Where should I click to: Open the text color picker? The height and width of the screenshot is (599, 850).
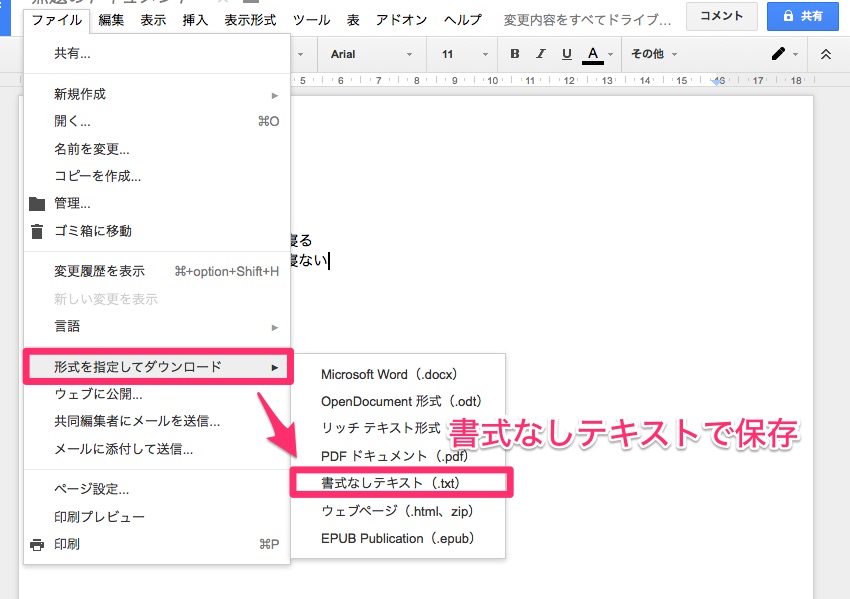(x=593, y=54)
